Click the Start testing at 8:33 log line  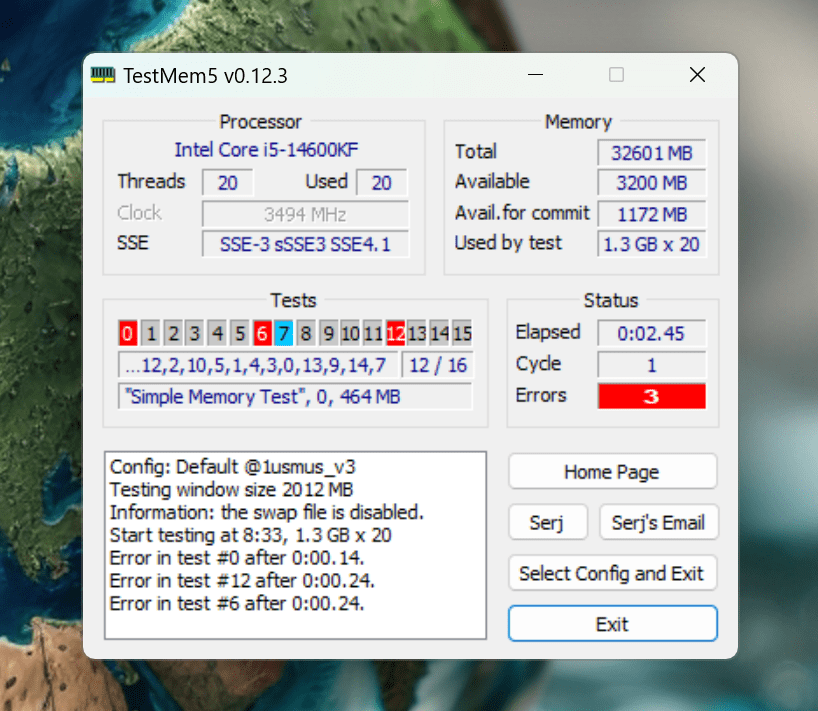pyautogui.click(x=251, y=535)
